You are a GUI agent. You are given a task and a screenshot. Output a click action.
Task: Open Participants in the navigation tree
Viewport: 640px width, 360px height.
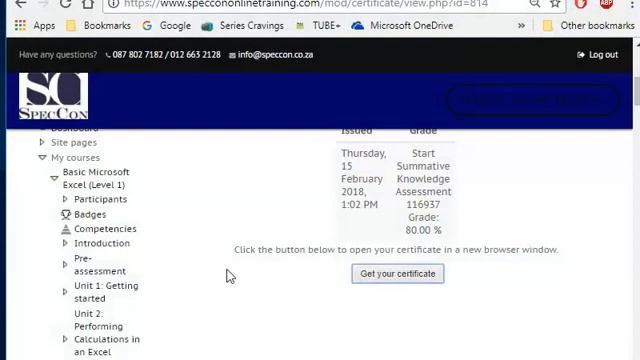tap(100, 199)
